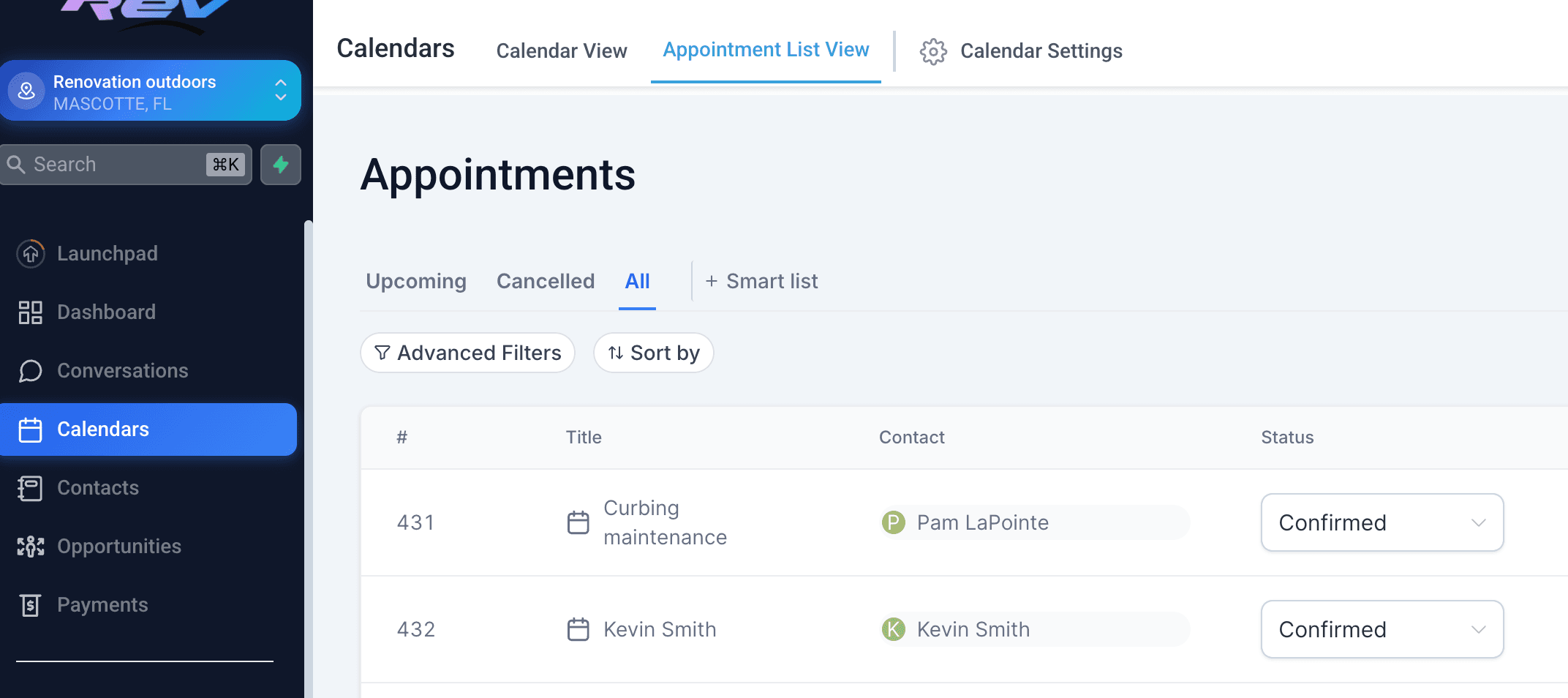This screenshot has height=698, width=1568.
Task: Switch to the Calendar View tab
Action: click(562, 50)
